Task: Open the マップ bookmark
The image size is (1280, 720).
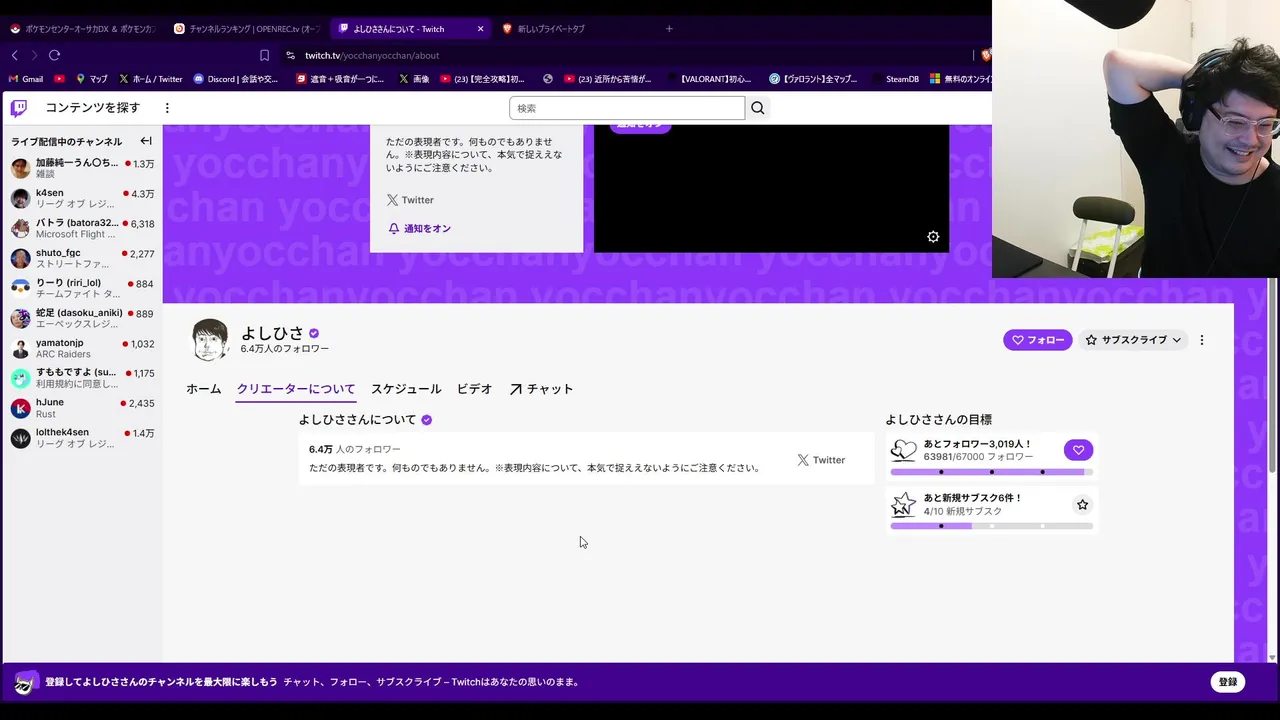Action: pos(91,79)
